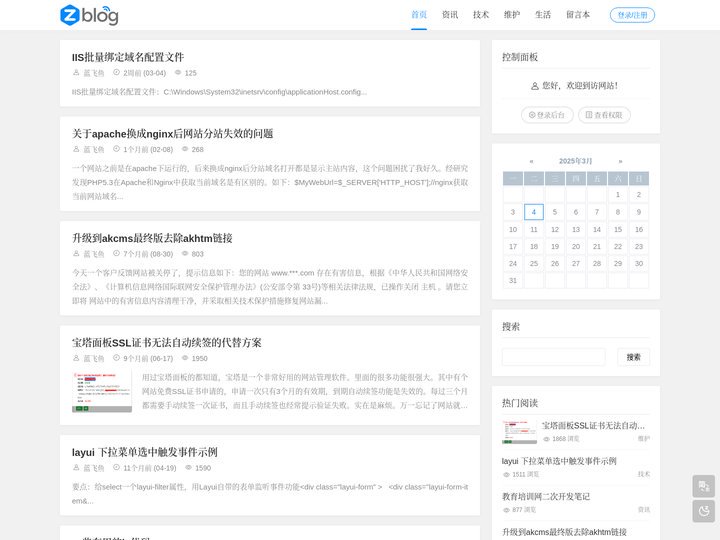Open article 宝塔面板SSL证书无法自动续签的代替方案
Image resolution: width=720 pixels, height=540 pixels.
click(166, 343)
